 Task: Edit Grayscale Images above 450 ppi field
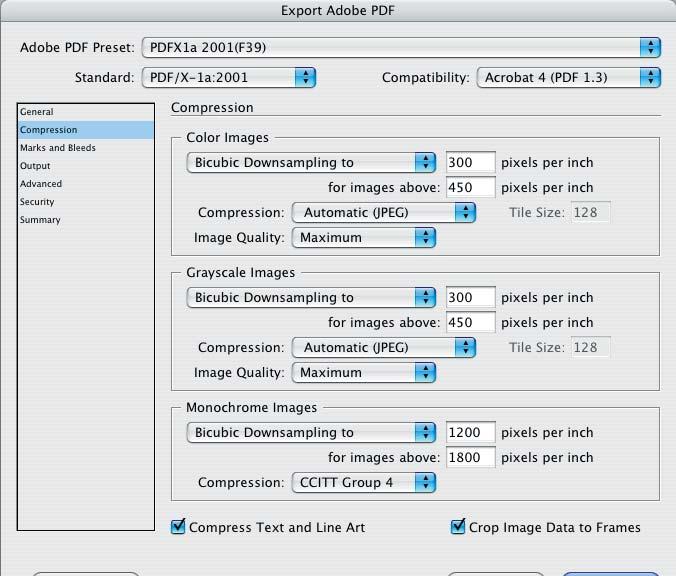tap(471, 322)
